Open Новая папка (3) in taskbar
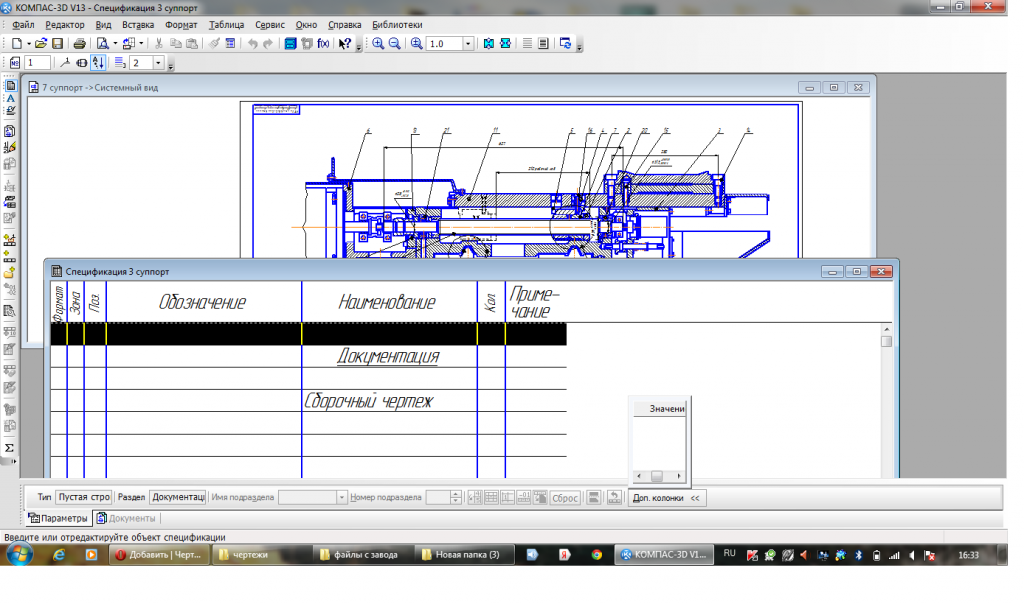 [465, 554]
